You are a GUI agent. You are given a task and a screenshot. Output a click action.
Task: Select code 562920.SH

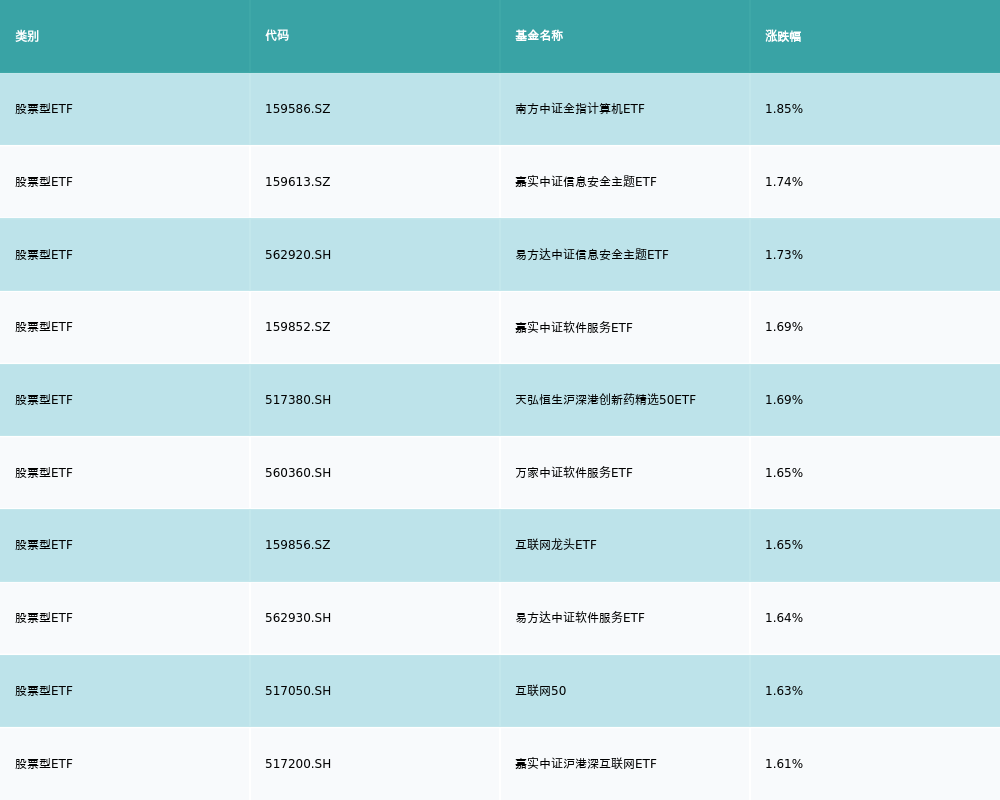298,255
